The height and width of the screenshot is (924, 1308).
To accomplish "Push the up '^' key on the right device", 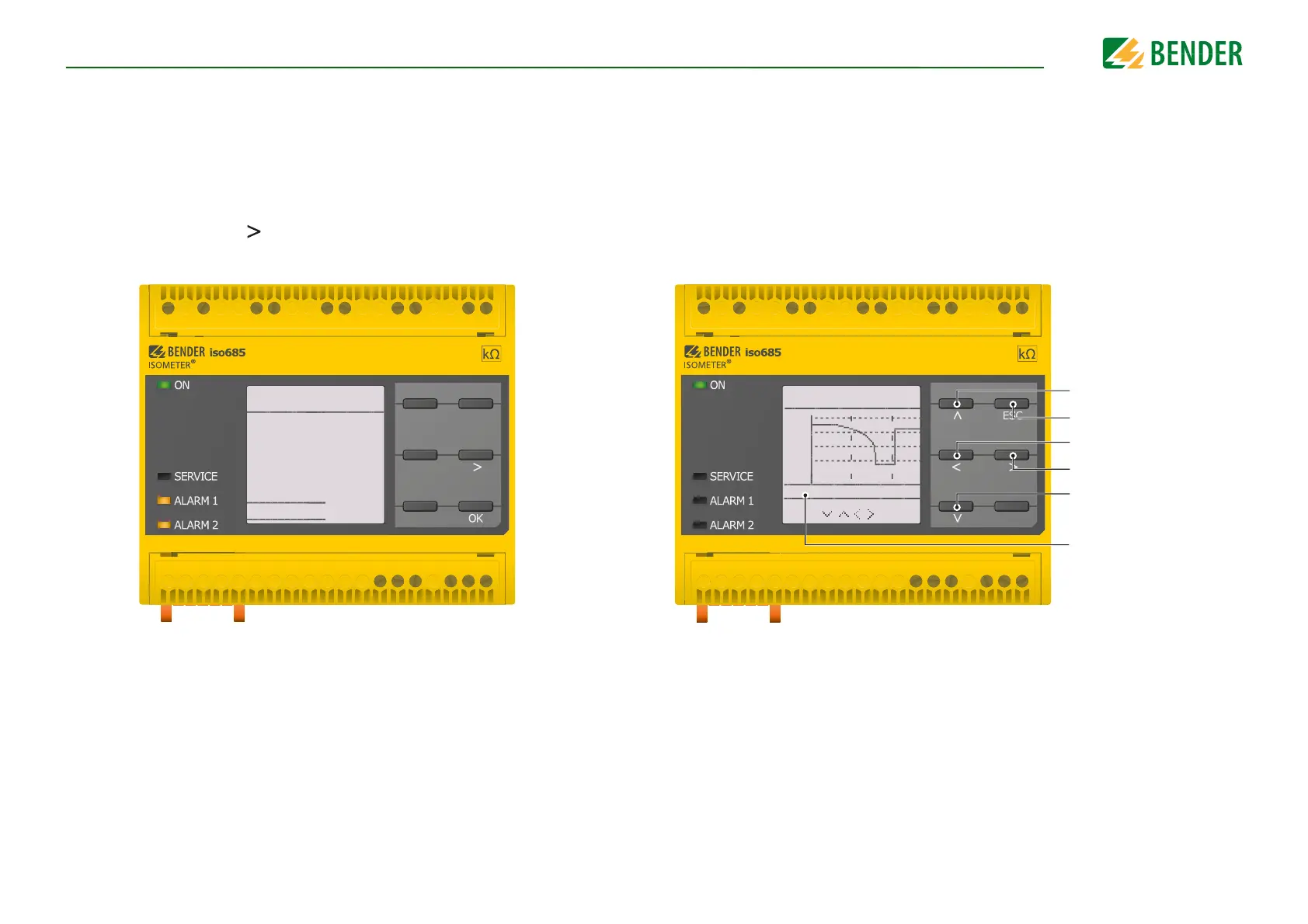I will click(955, 404).
